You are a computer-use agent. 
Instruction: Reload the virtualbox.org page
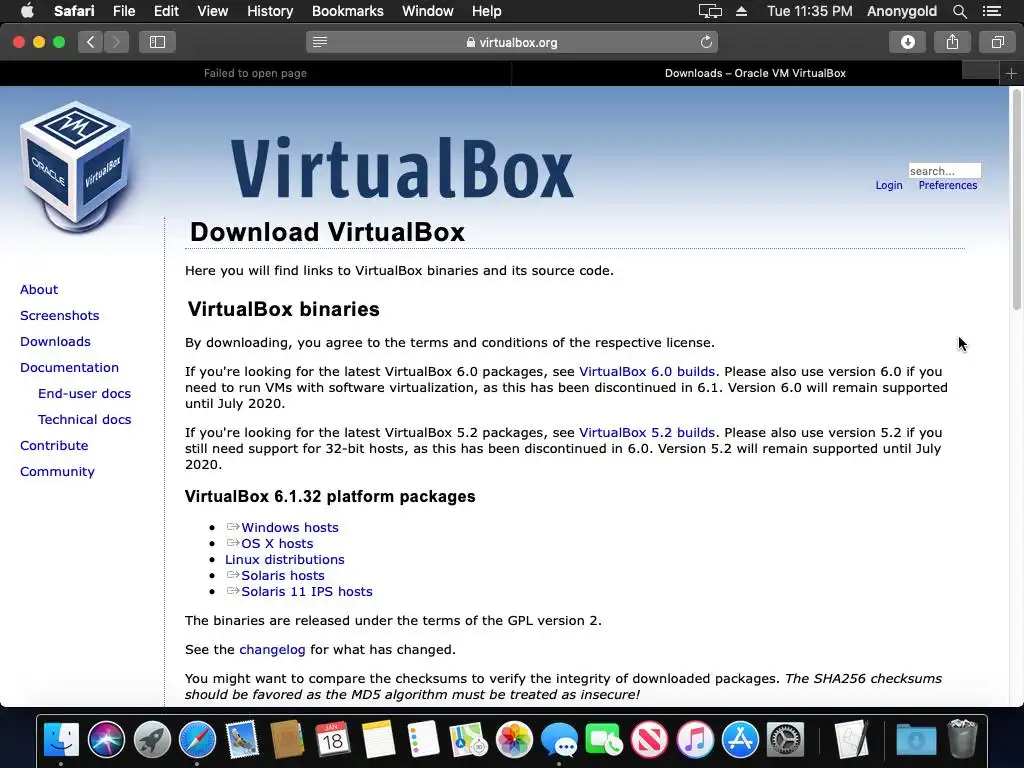[706, 42]
